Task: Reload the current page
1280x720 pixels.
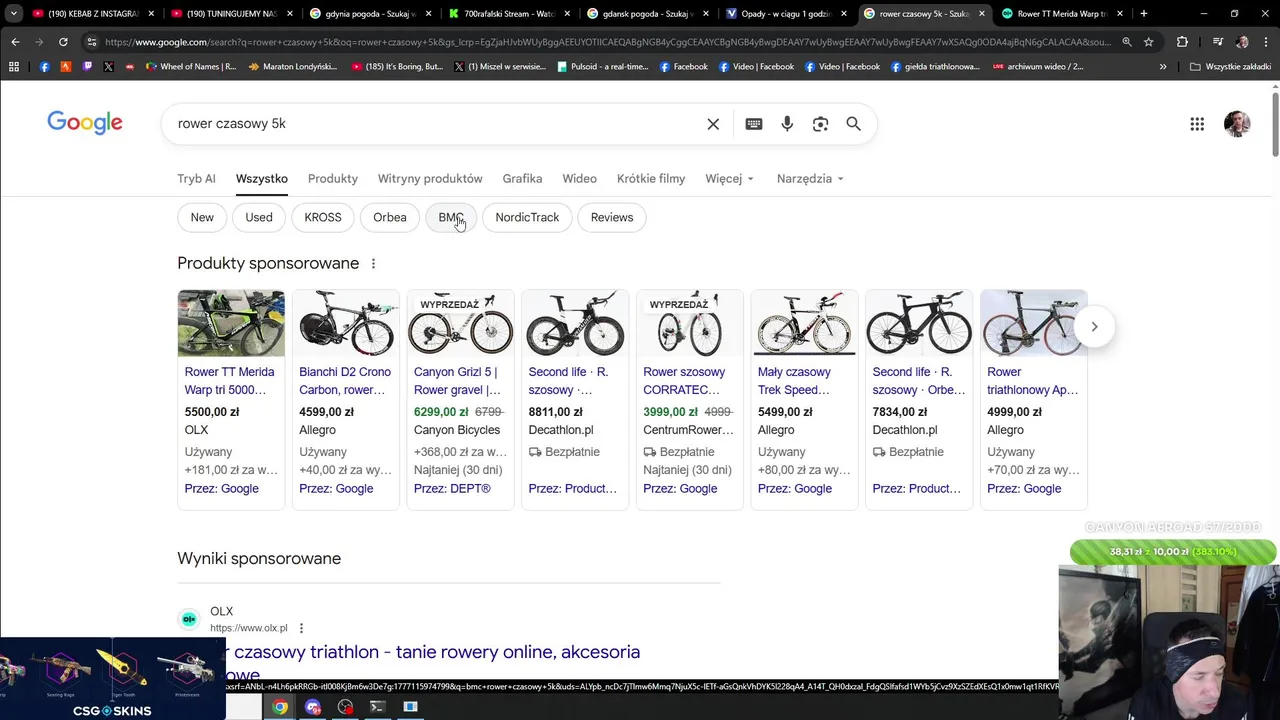Action: click(63, 42)
